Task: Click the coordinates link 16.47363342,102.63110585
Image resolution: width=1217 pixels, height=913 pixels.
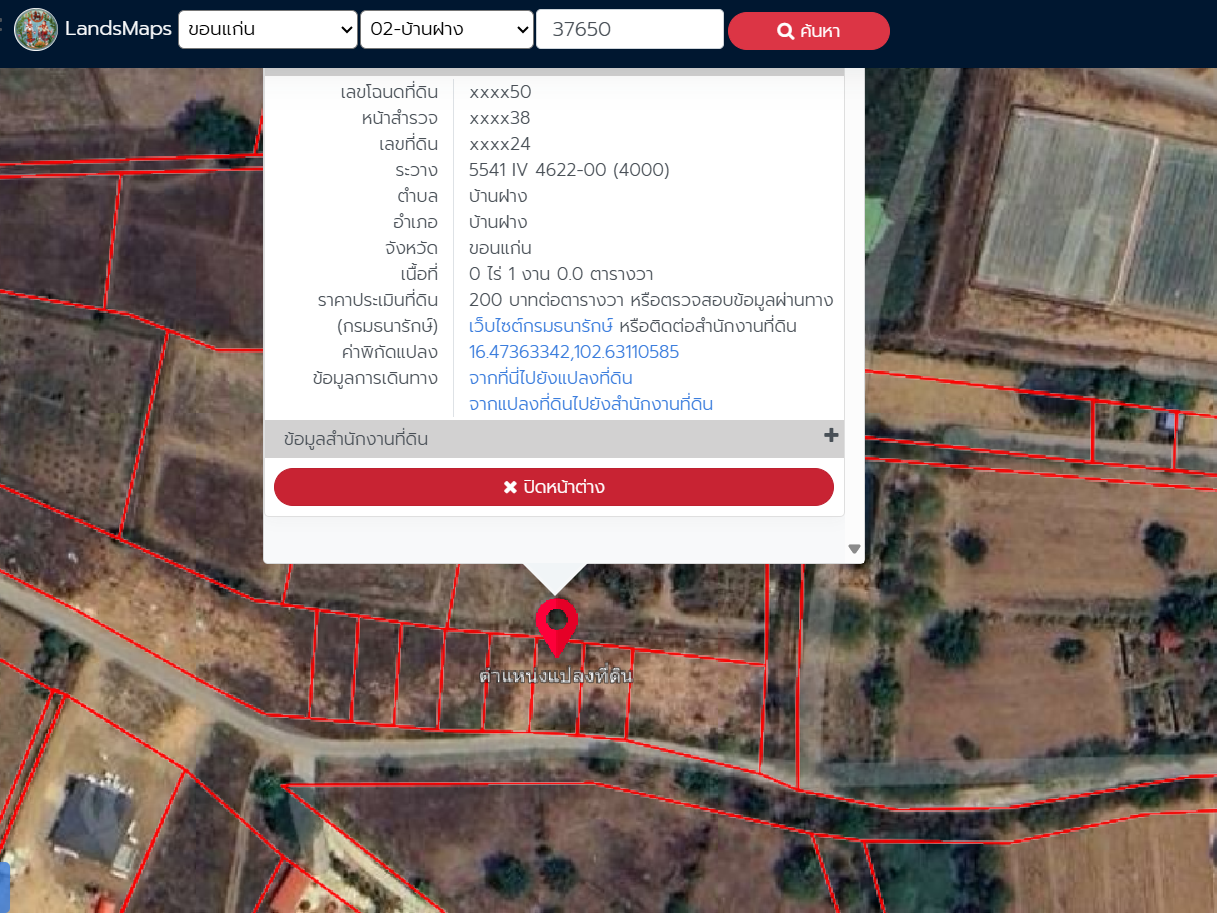Action: pos(574,352)
